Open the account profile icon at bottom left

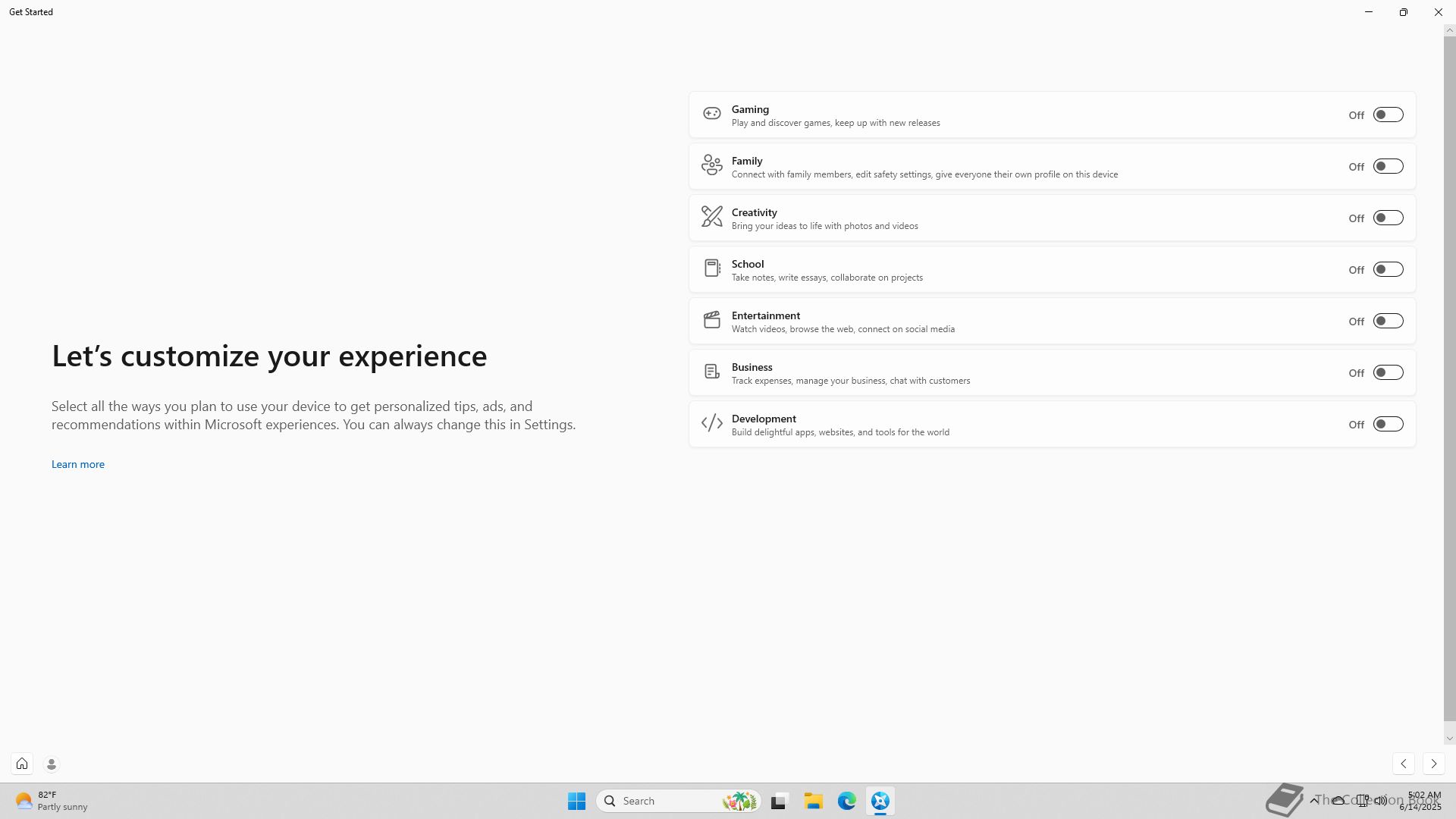(x=52, y=764)
